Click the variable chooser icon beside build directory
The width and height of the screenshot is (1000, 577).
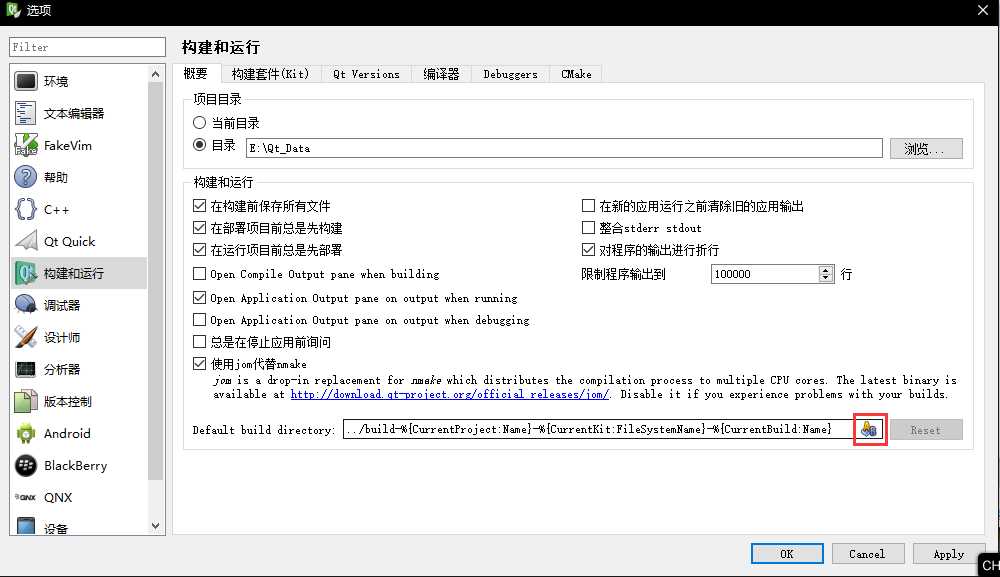pyautogui.click(x=870, y=429)
